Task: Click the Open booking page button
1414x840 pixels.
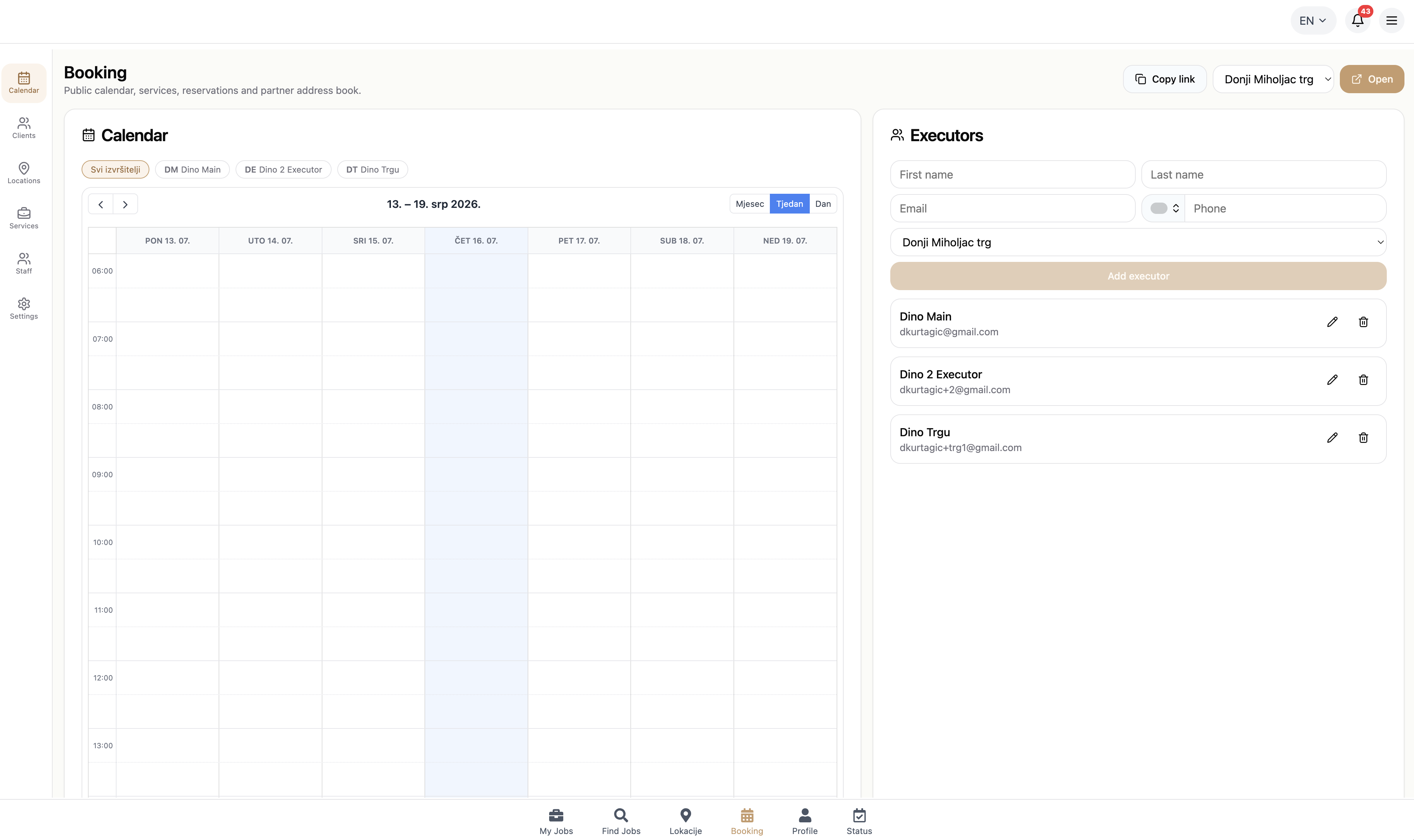Action: click(1372, 79)
